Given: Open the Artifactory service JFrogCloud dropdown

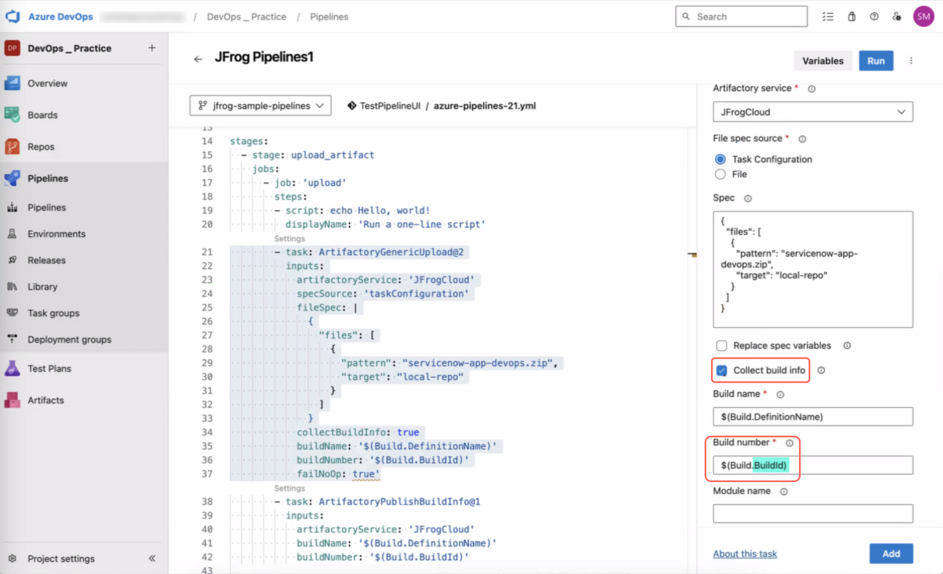Looking at the screenshot, I should tap(812, 112).
